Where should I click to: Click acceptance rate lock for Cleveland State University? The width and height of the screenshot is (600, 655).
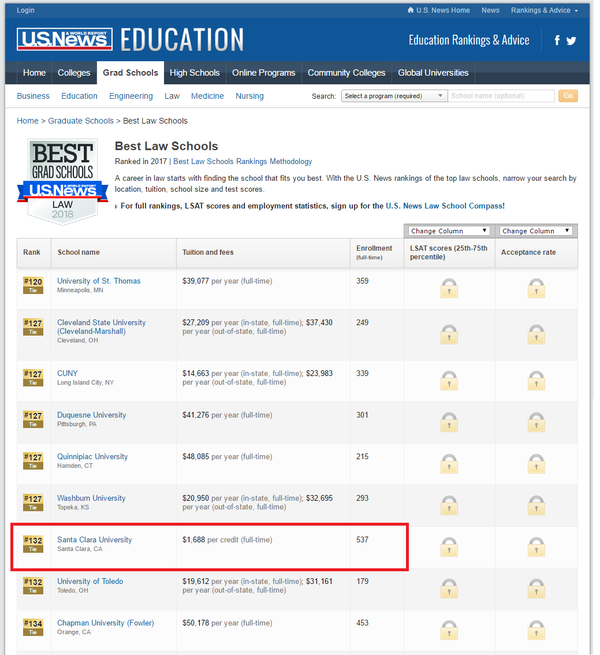536,334
